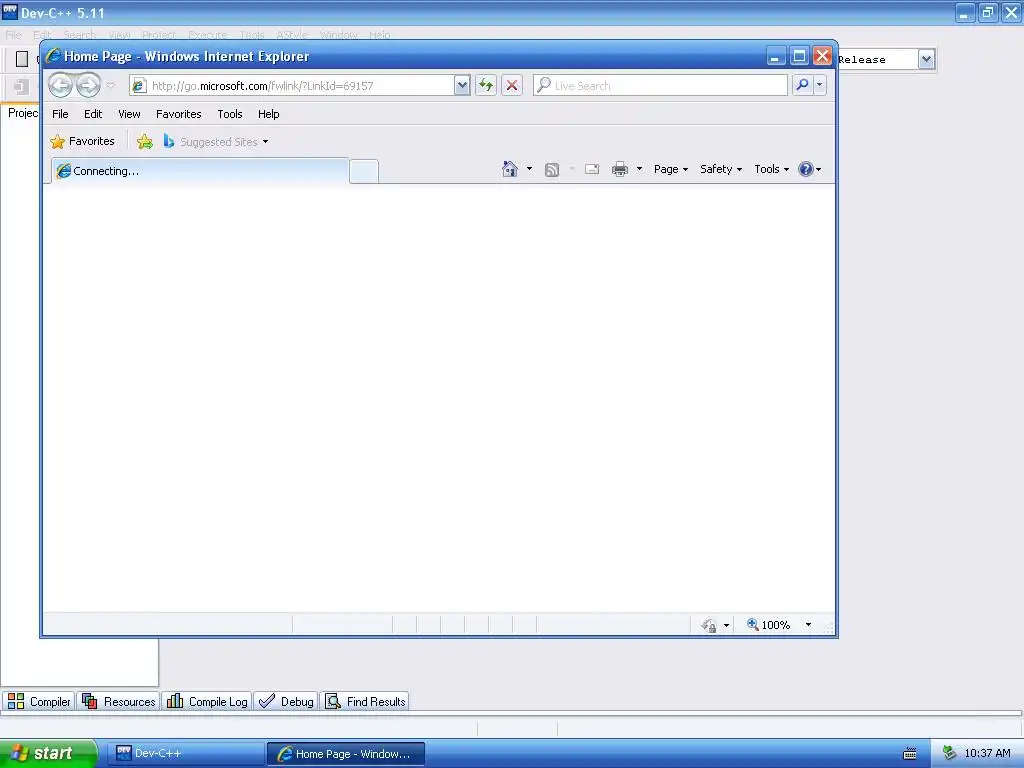Click the Home page icon
The height and width of the screenshot is (768, 1024).
tap(509, 169)
